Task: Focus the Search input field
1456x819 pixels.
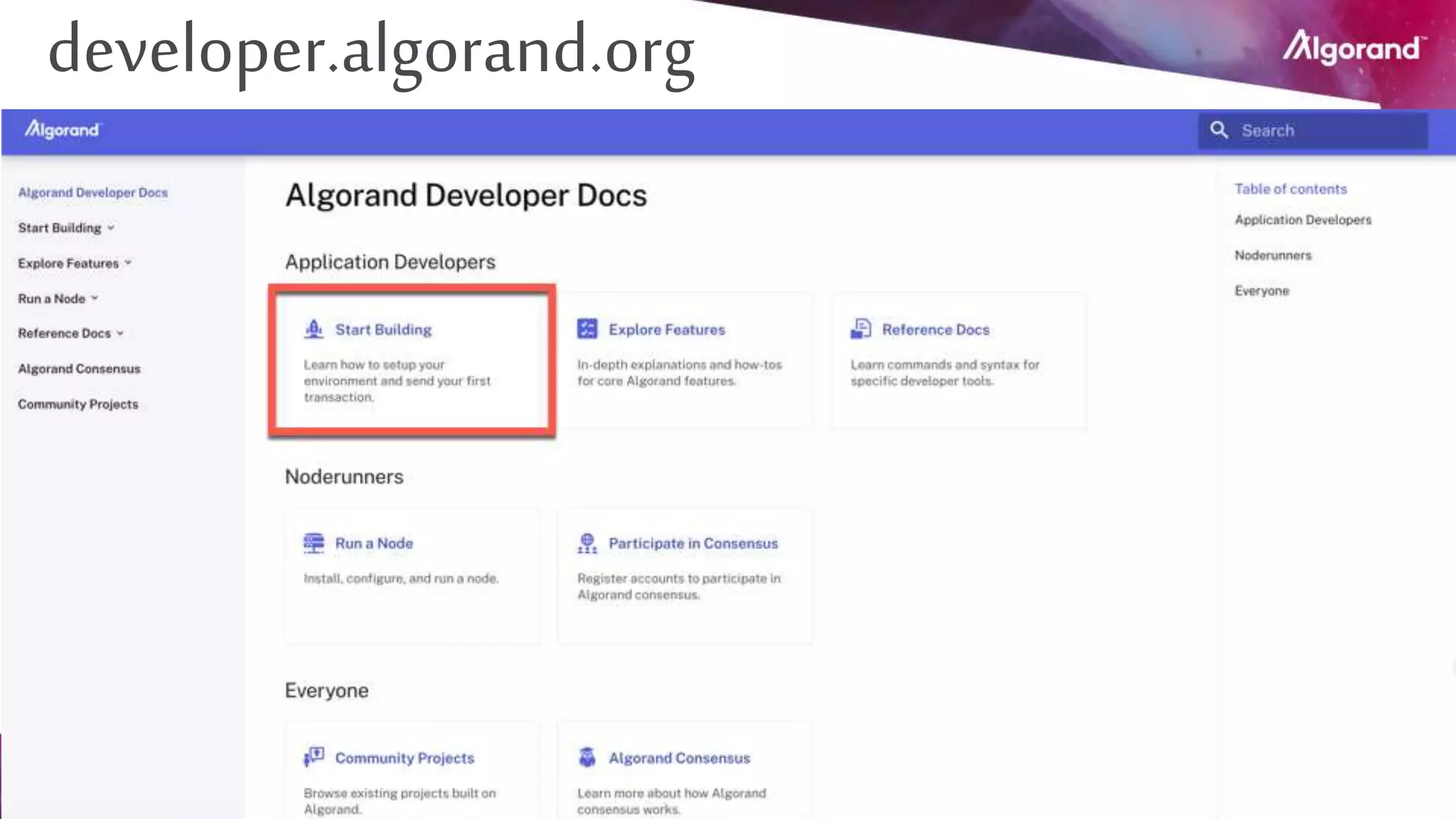Action: [x=1312, y=131]
